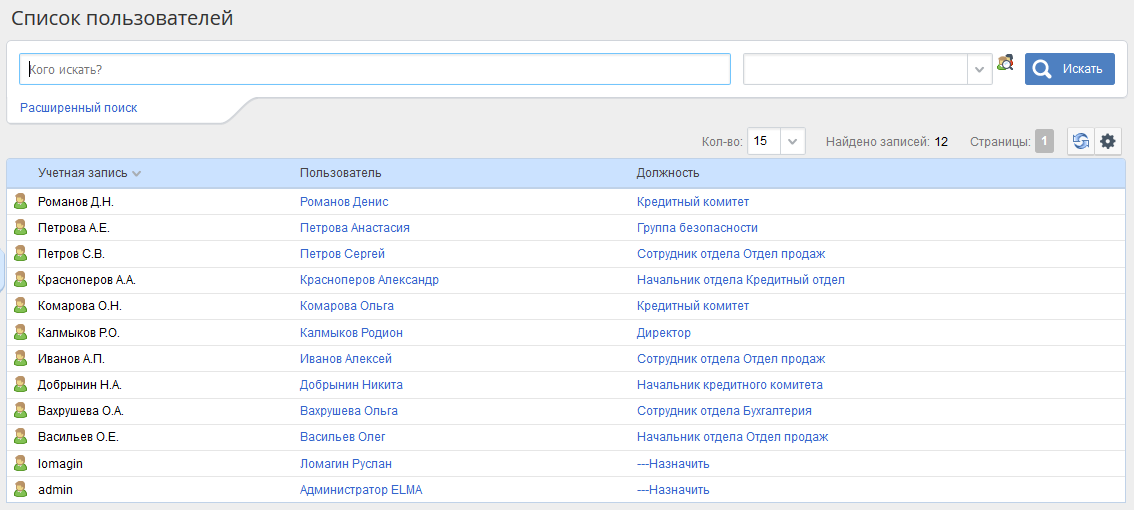Click the user picker icon beside dropdown
Screen dimensions: 1134x510
(x=1005, y=62)
